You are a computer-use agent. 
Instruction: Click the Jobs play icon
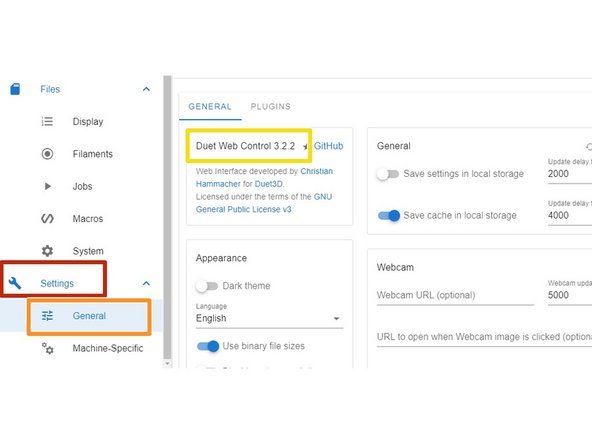(48, 186)
